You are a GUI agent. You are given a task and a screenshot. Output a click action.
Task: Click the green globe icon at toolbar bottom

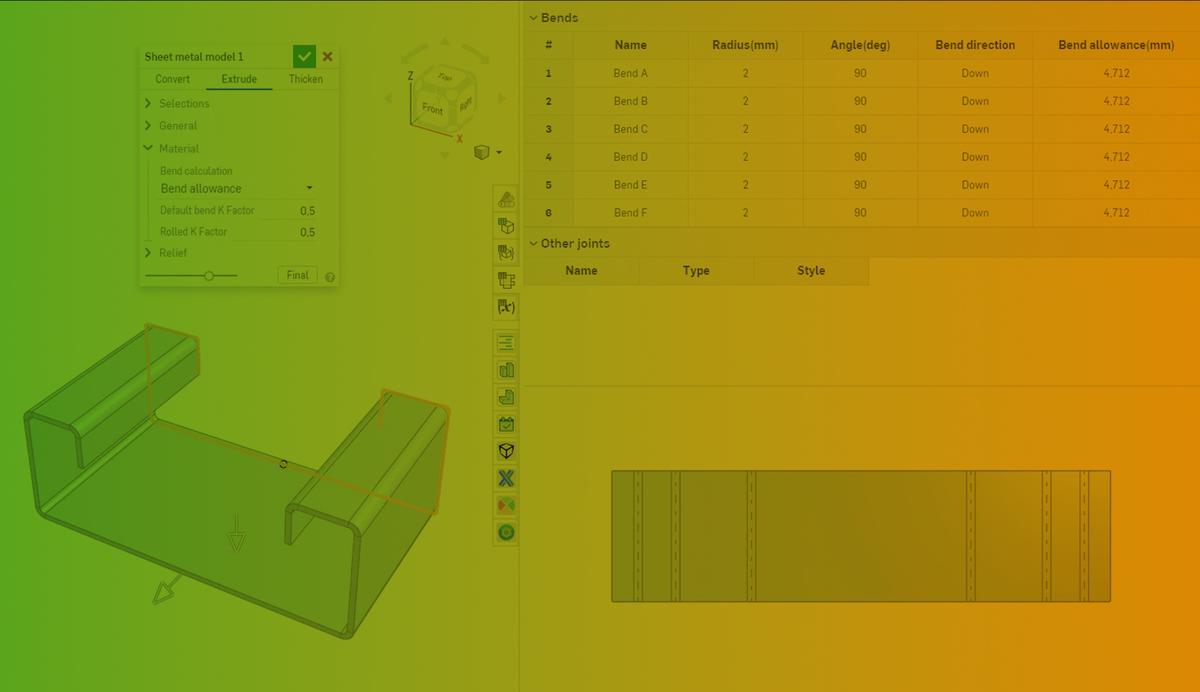click(505, 532)
